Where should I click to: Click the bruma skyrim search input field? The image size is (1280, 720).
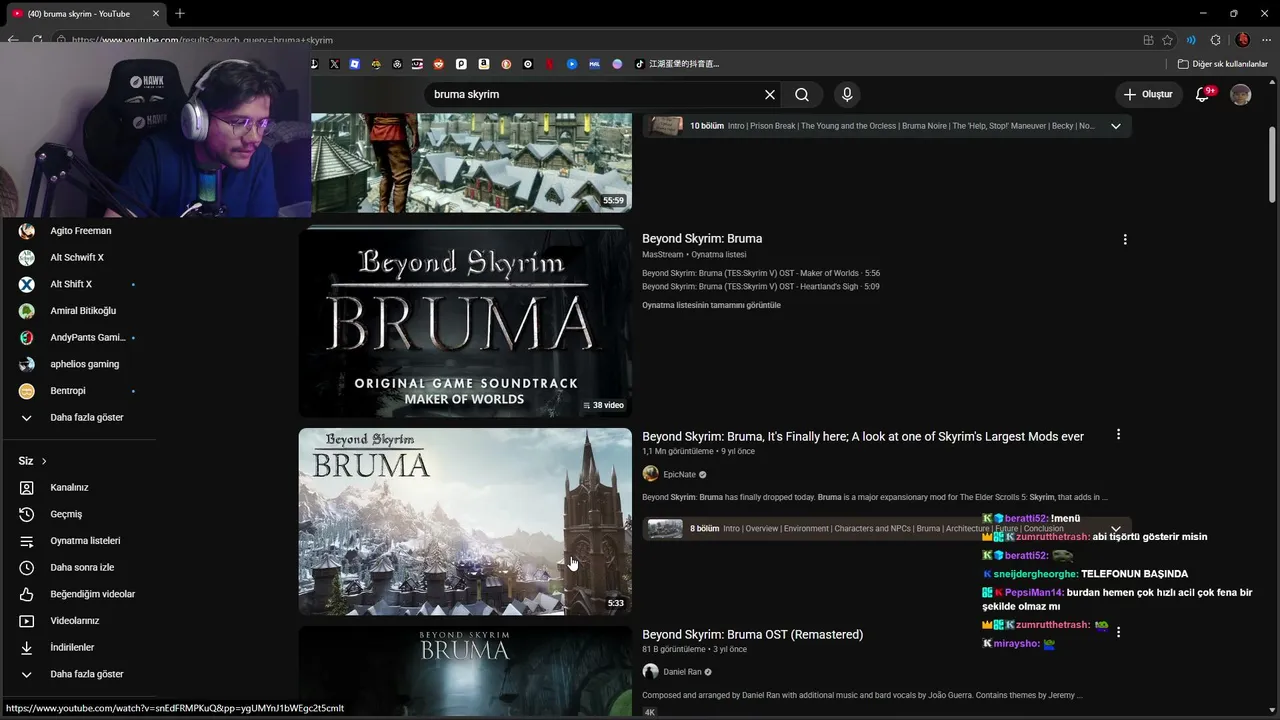[x=595, y=95]
